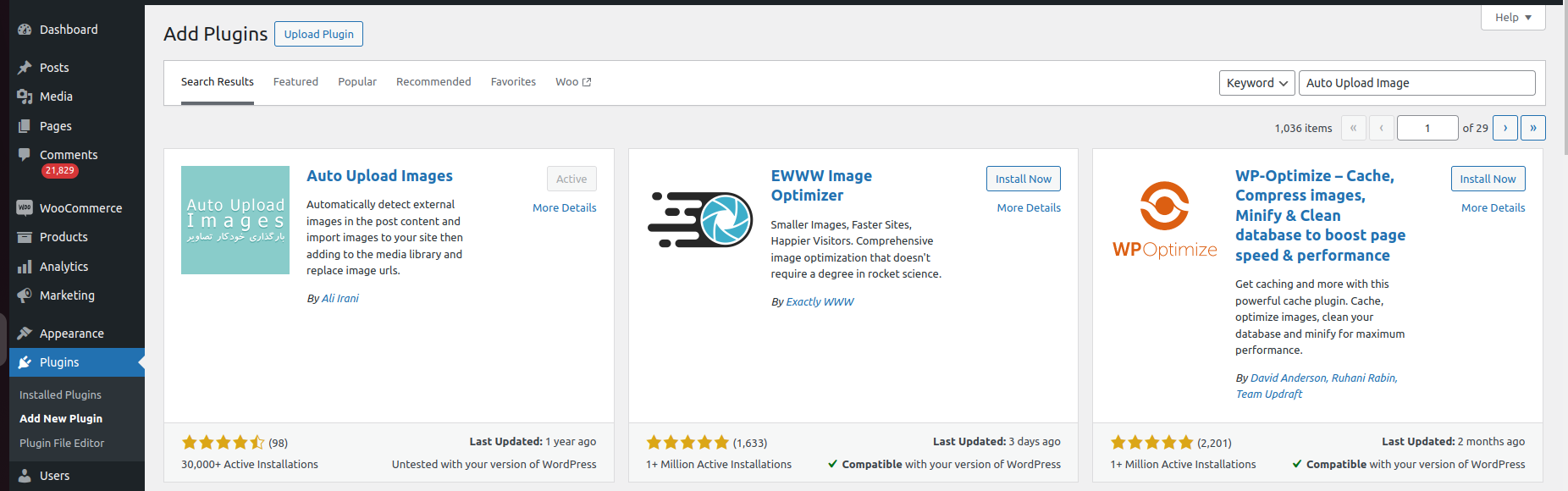Screen dimensions: 1568x491
Task: Click 'Last Updated: 2 months ago' text
Action: pyautogui.click(x=1453, y=442)
